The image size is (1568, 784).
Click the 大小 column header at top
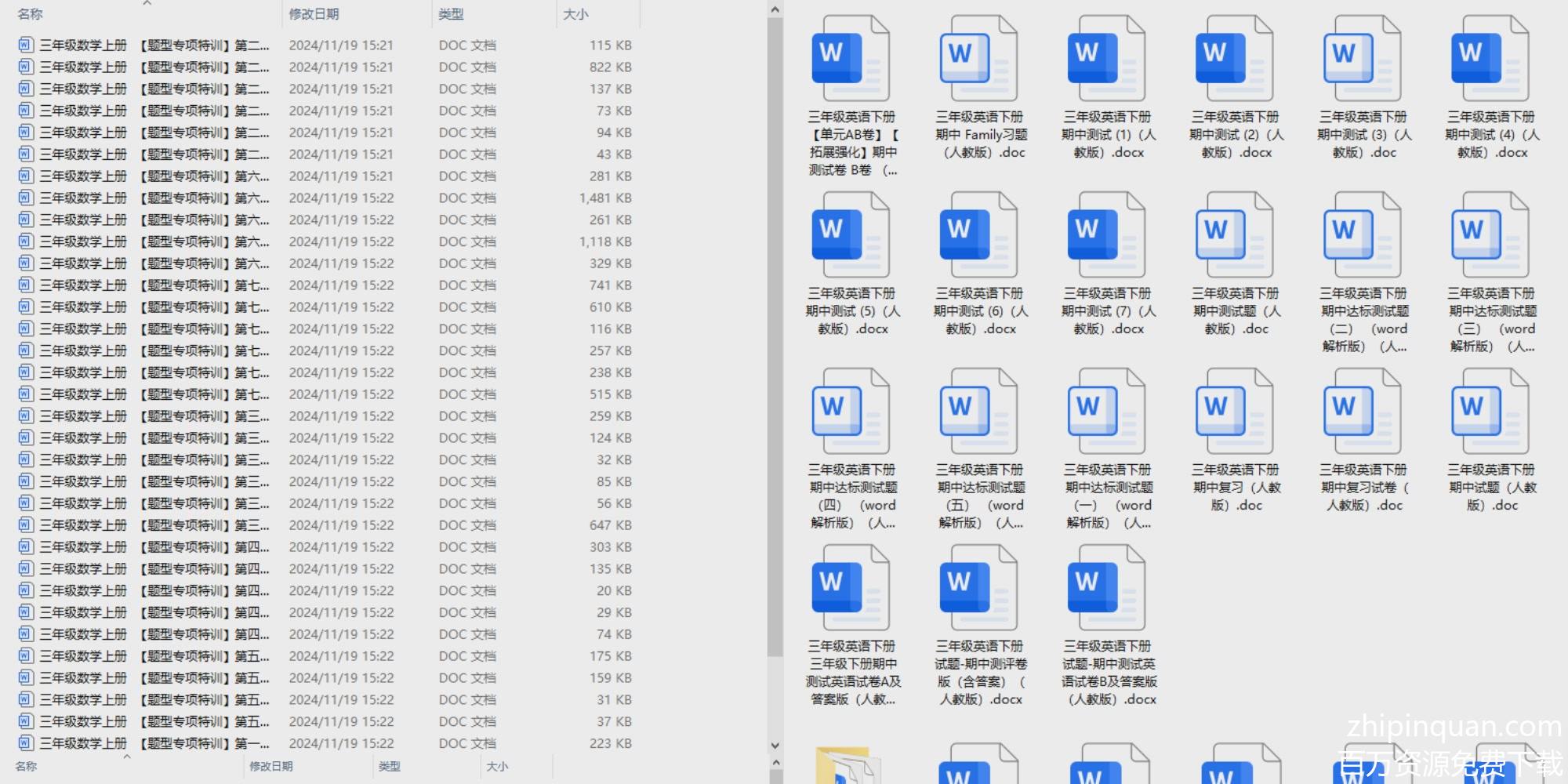point(575,14)
